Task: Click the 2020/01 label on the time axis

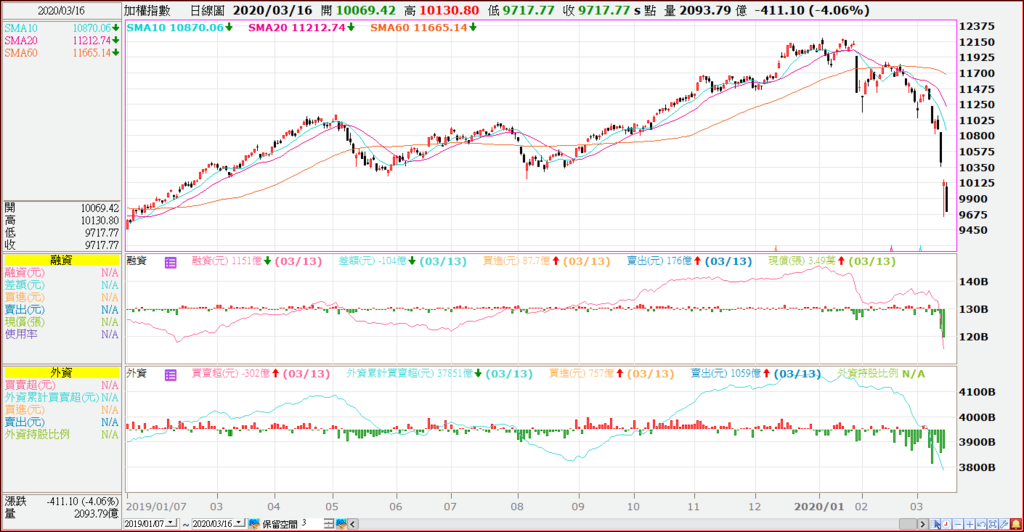Action: pos(818,507)
